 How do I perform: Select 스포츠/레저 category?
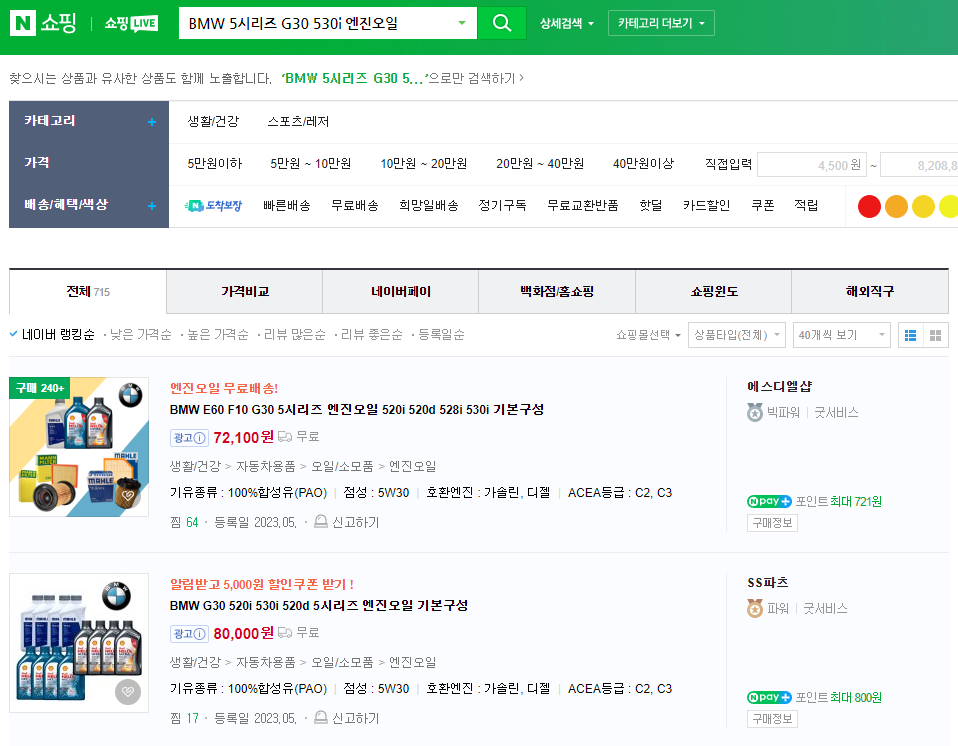(298, 122)
